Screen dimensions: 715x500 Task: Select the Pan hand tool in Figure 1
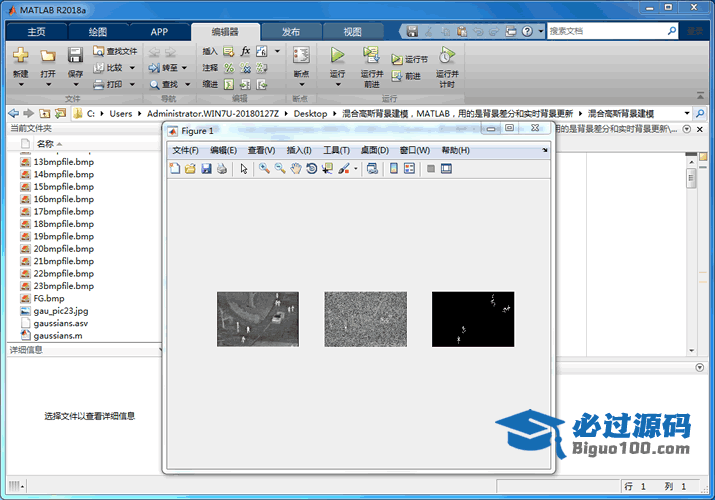point(296,169)
